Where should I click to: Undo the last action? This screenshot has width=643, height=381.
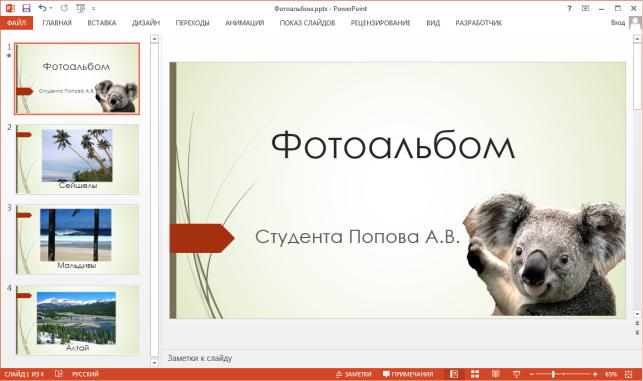42,8
